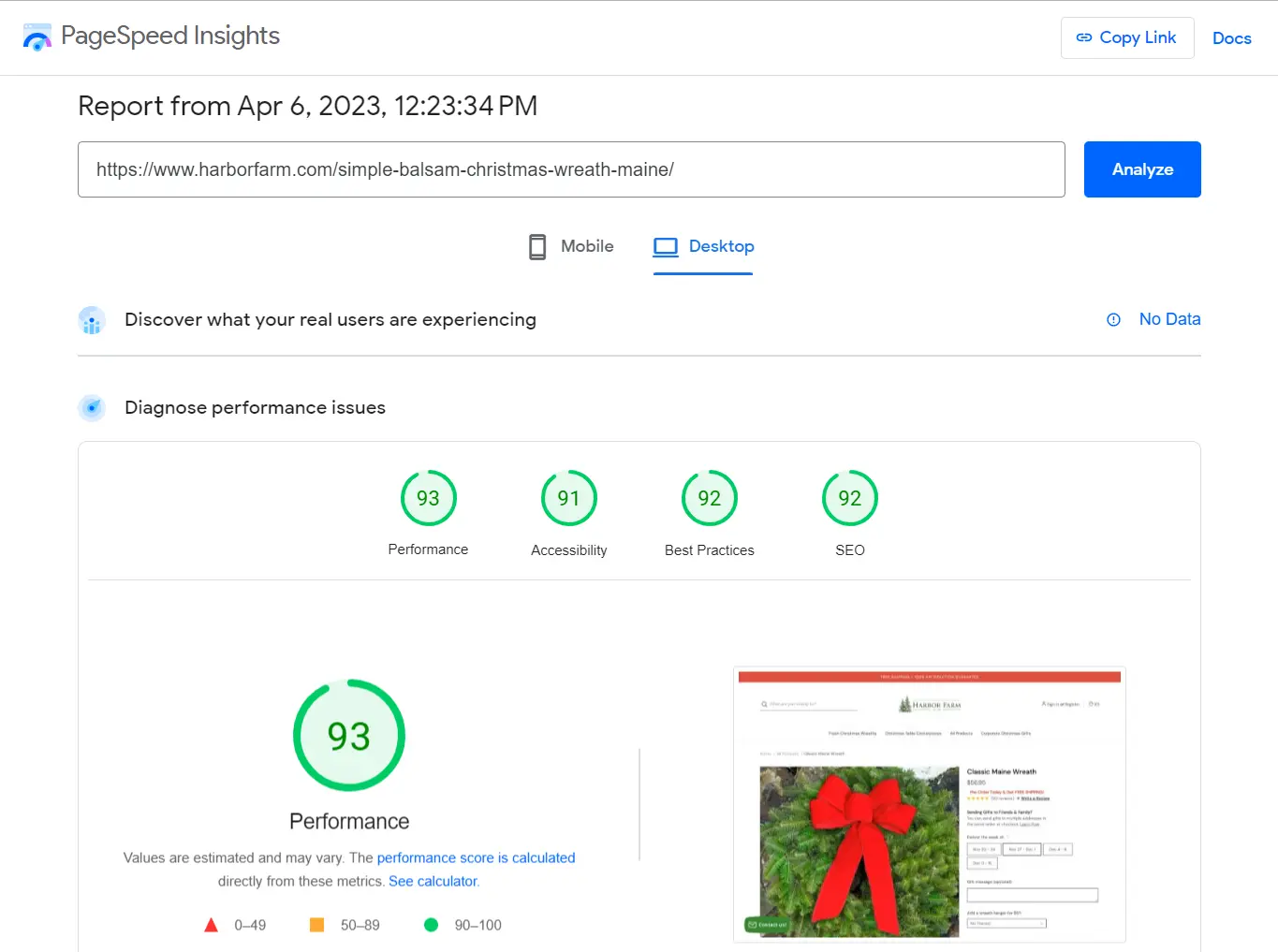Click the 92 SEO score gauge
The width and height of the screenshot is (1278, 952).
[x=850, y=498]
